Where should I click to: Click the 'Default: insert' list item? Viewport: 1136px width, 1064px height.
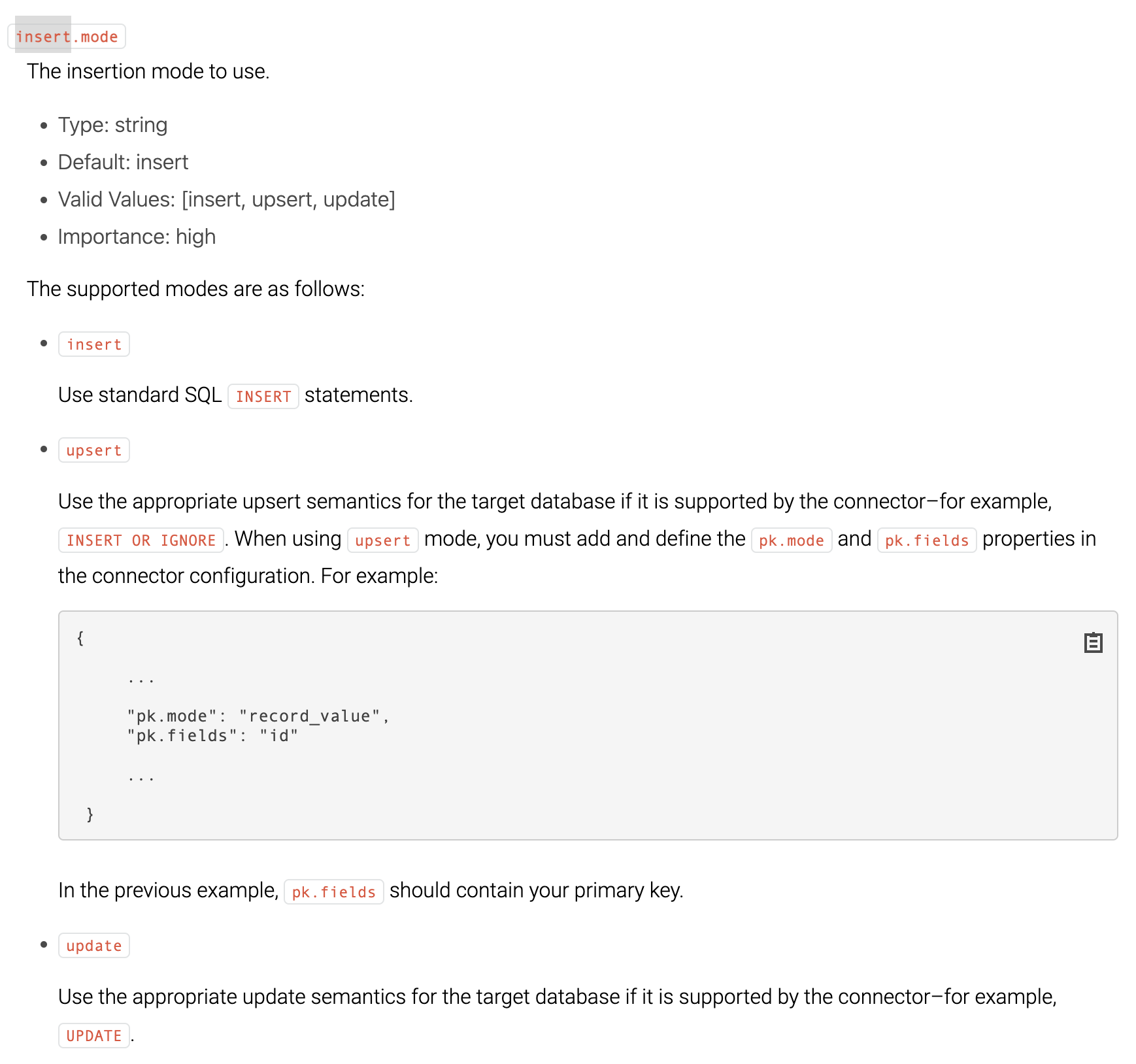123,162
